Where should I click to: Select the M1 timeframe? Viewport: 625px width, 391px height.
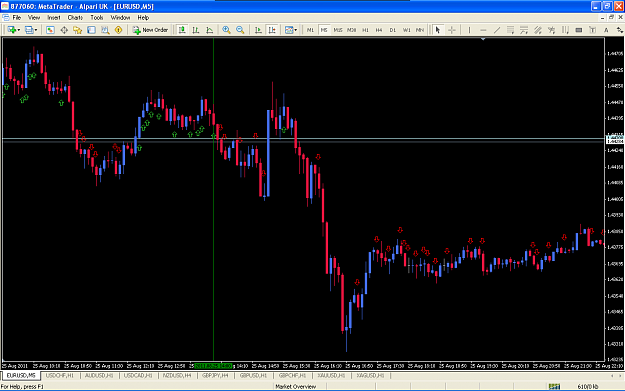(310, 30)
